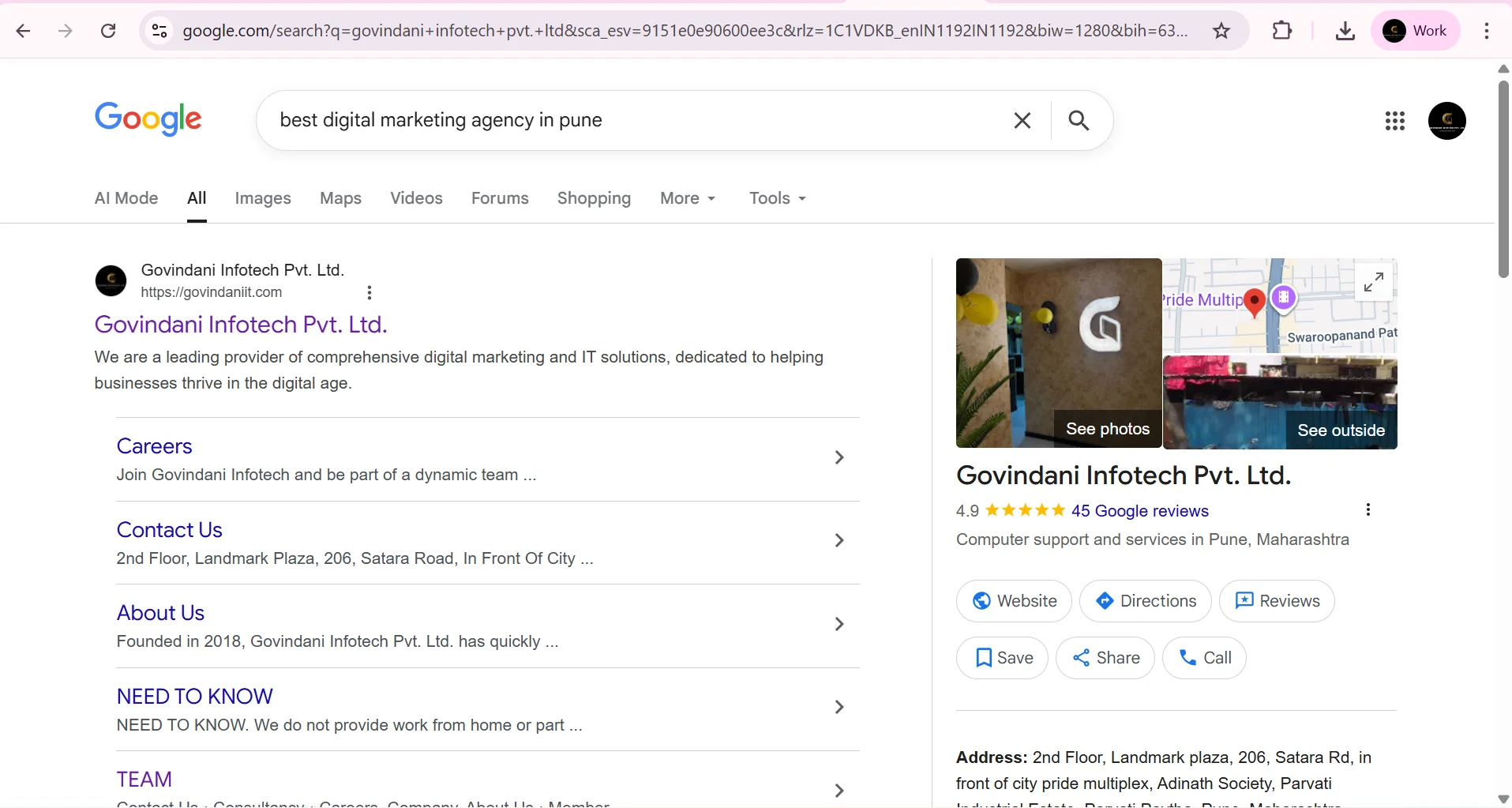Expand the More dropdown
The image size is (1512, 808).
(x=688, y=198)
